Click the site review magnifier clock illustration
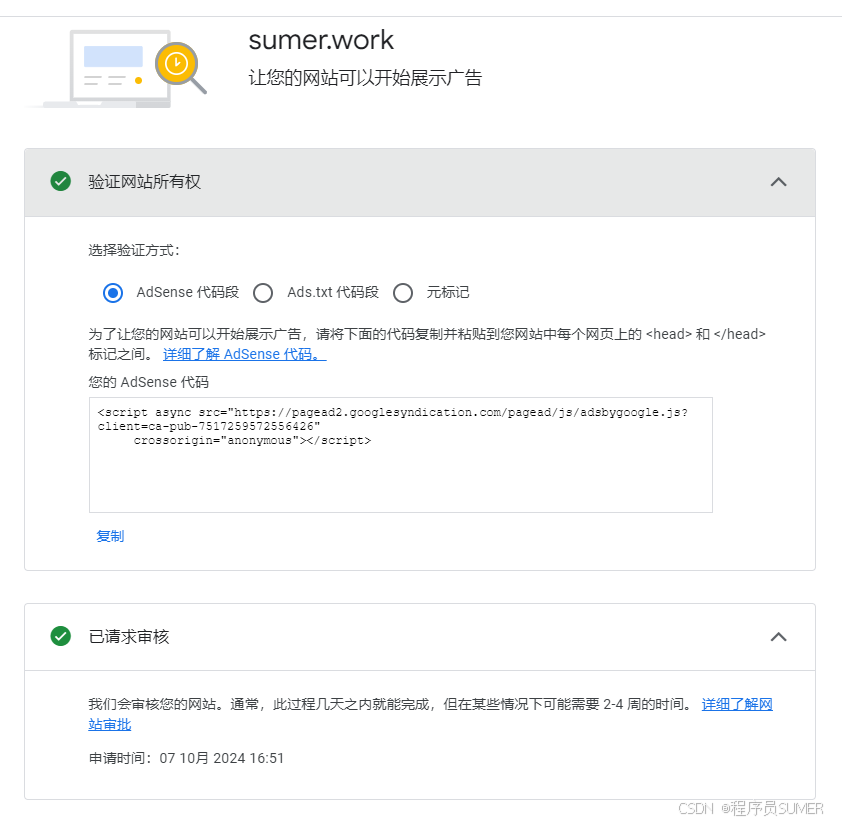Viewport: 842px width, 824px height. pyautogui.click(x=180, y=67)
